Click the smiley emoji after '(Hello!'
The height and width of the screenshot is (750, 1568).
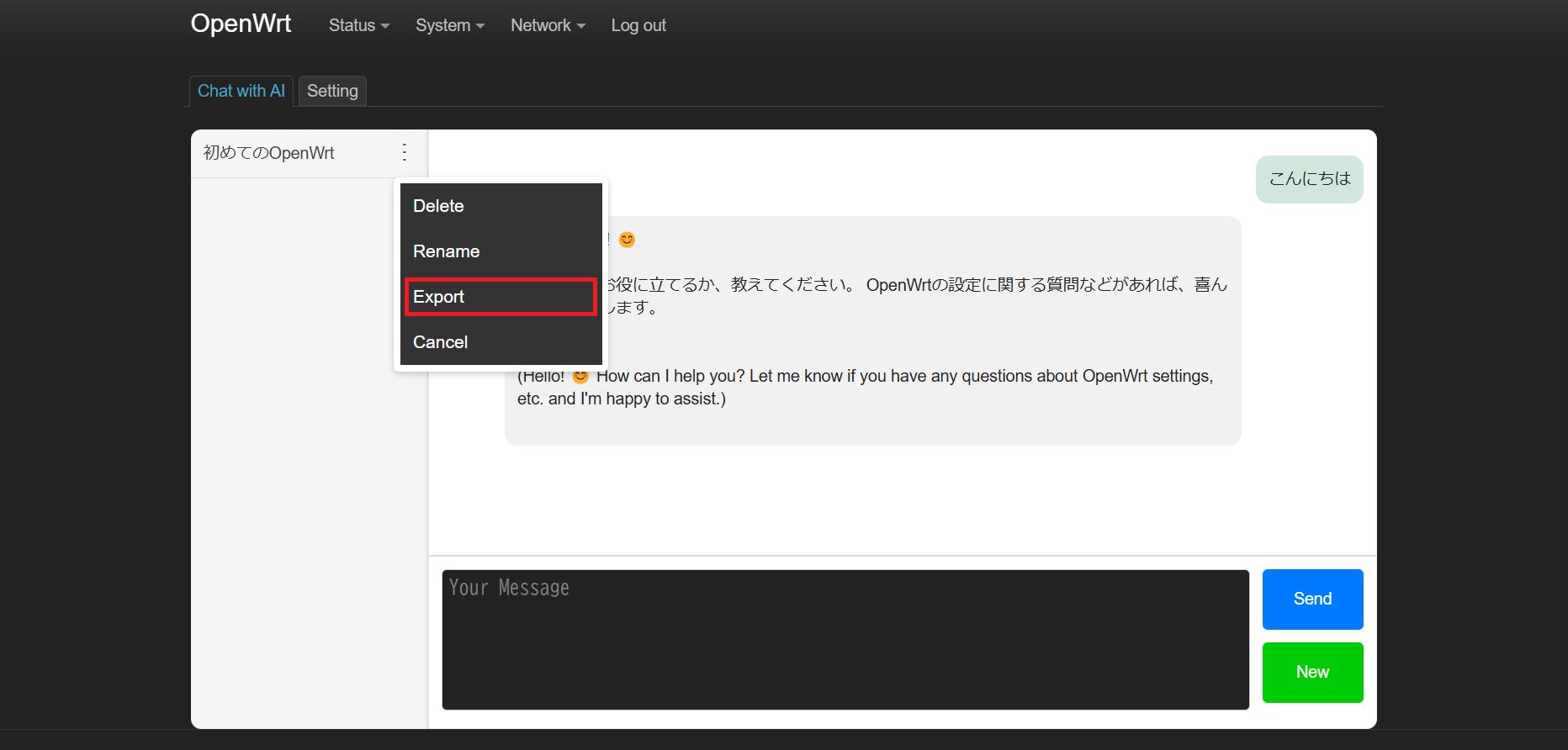pyautogui.click(x=580, y=376)
